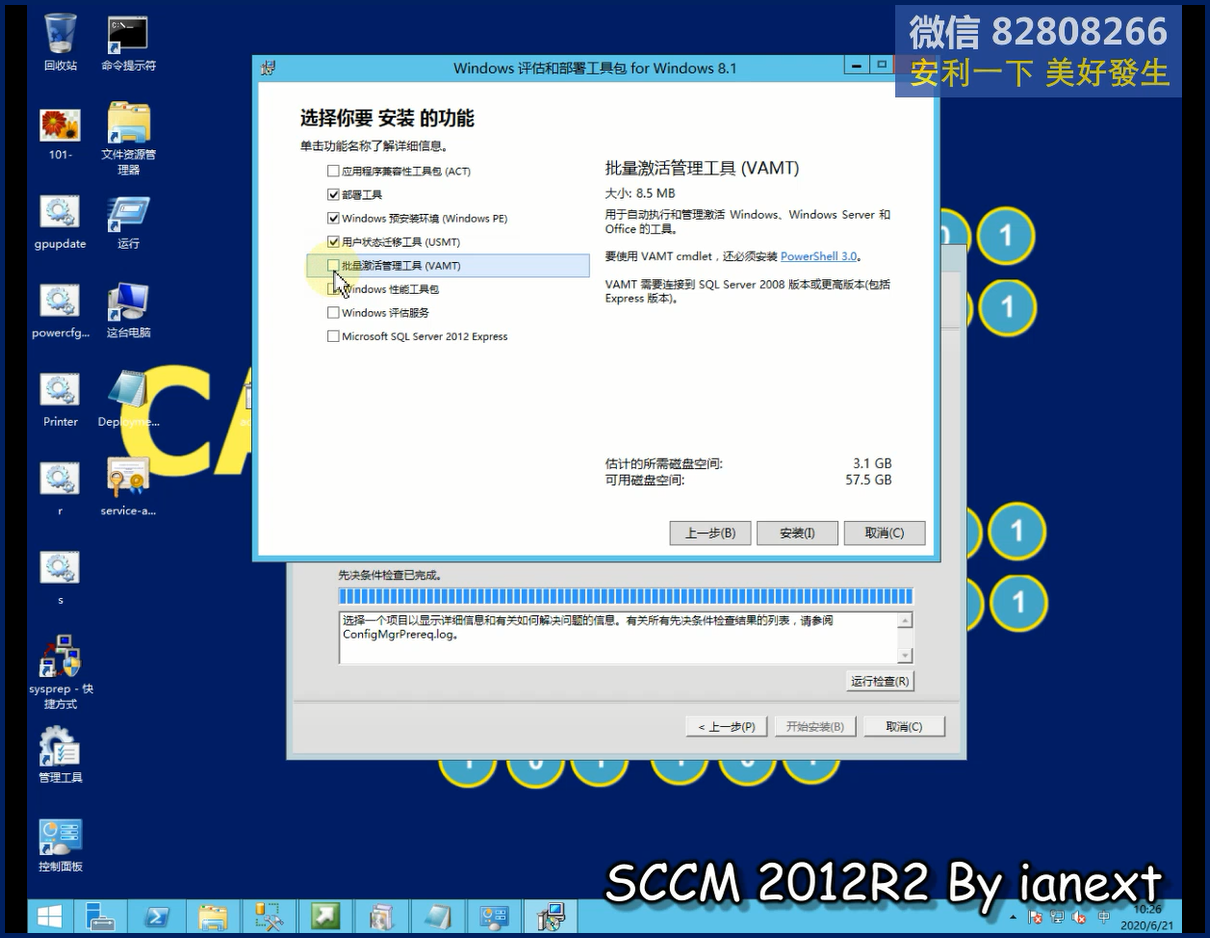Select the desktop icon labeled r

click(60, 489)
